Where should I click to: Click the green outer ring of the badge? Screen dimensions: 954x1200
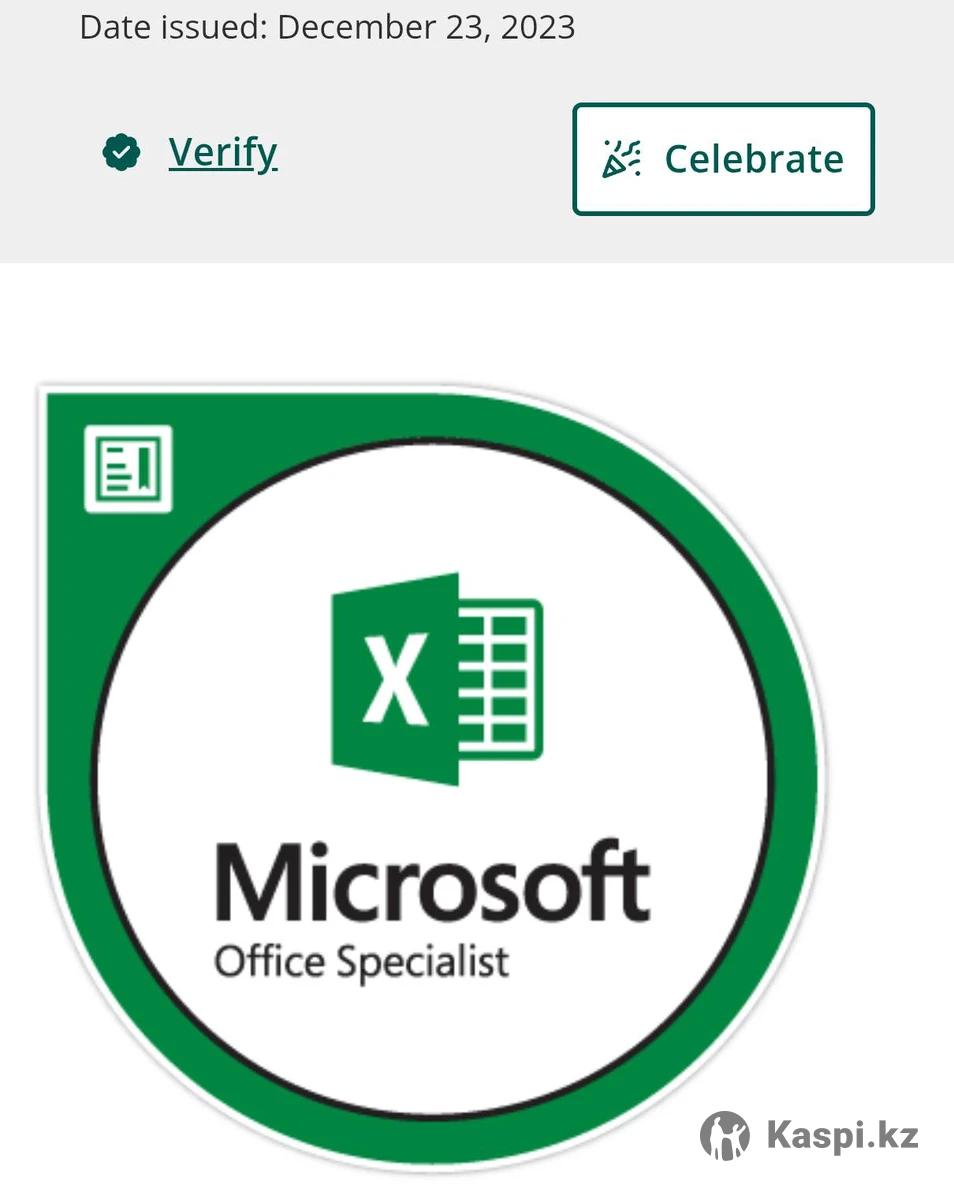coord(792,780)
